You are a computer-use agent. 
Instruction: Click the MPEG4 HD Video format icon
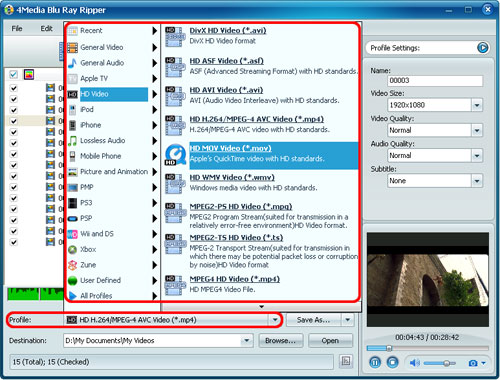[175, 285]
